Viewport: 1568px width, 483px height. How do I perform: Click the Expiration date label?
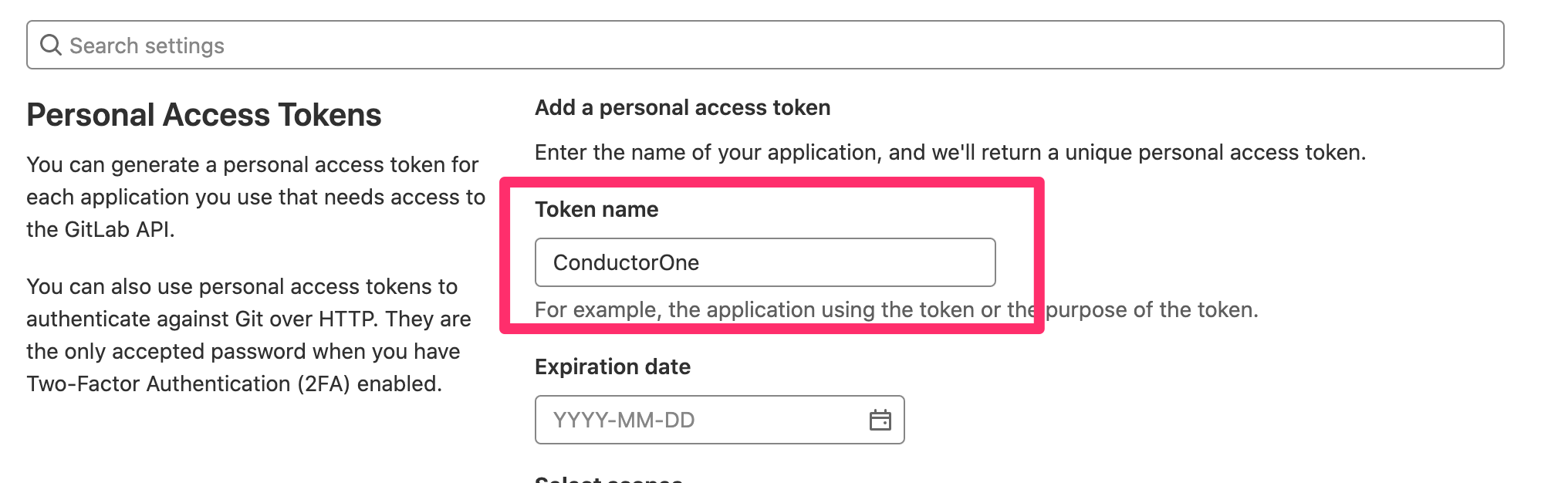613,366
